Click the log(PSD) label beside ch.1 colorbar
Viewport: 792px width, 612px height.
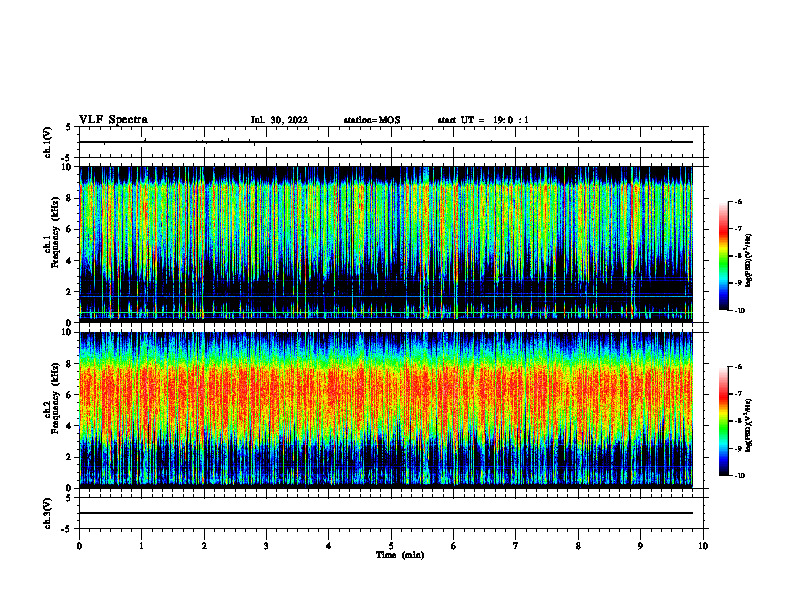click(749, 260)
